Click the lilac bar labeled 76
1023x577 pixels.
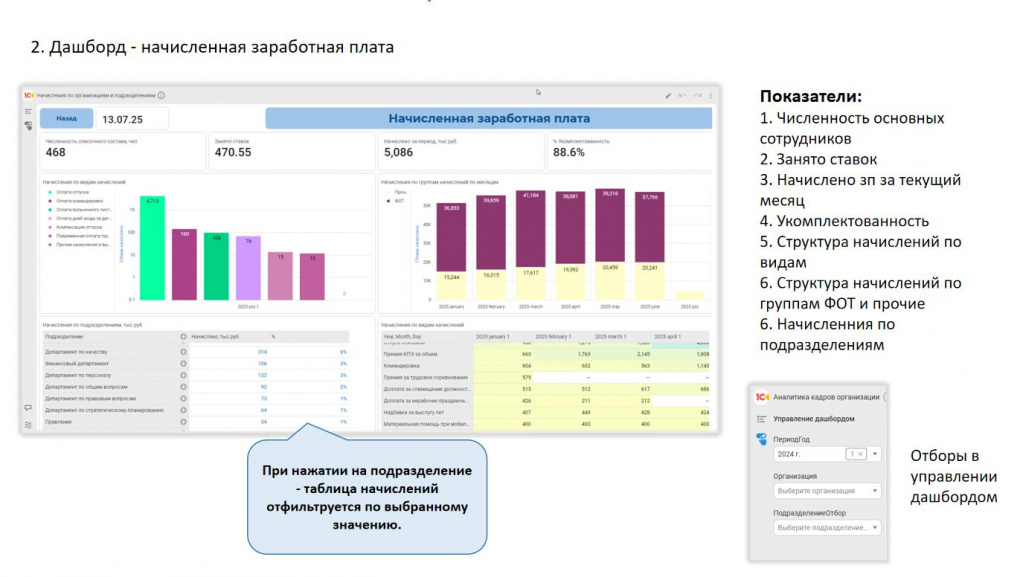(x=249, y=268)
